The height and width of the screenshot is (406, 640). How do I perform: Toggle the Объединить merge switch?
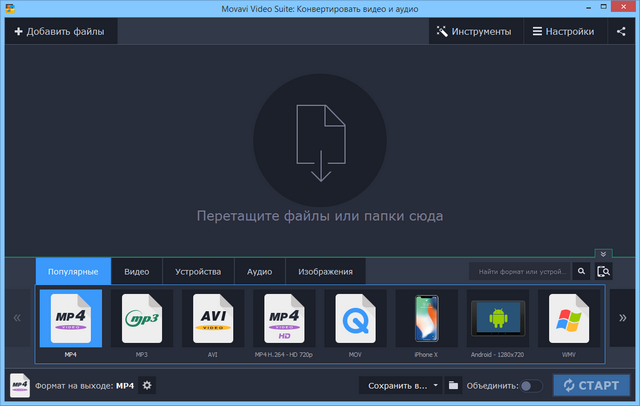click(x=531, y=385)
